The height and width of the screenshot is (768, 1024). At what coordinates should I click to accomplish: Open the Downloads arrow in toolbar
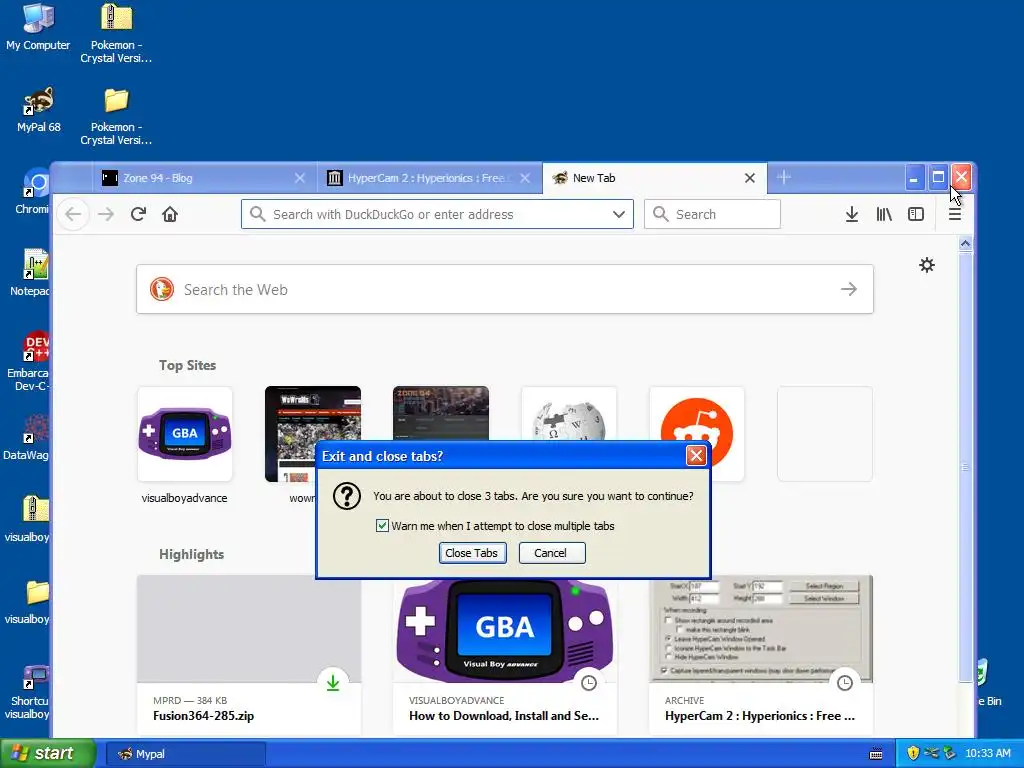[852, 214]
